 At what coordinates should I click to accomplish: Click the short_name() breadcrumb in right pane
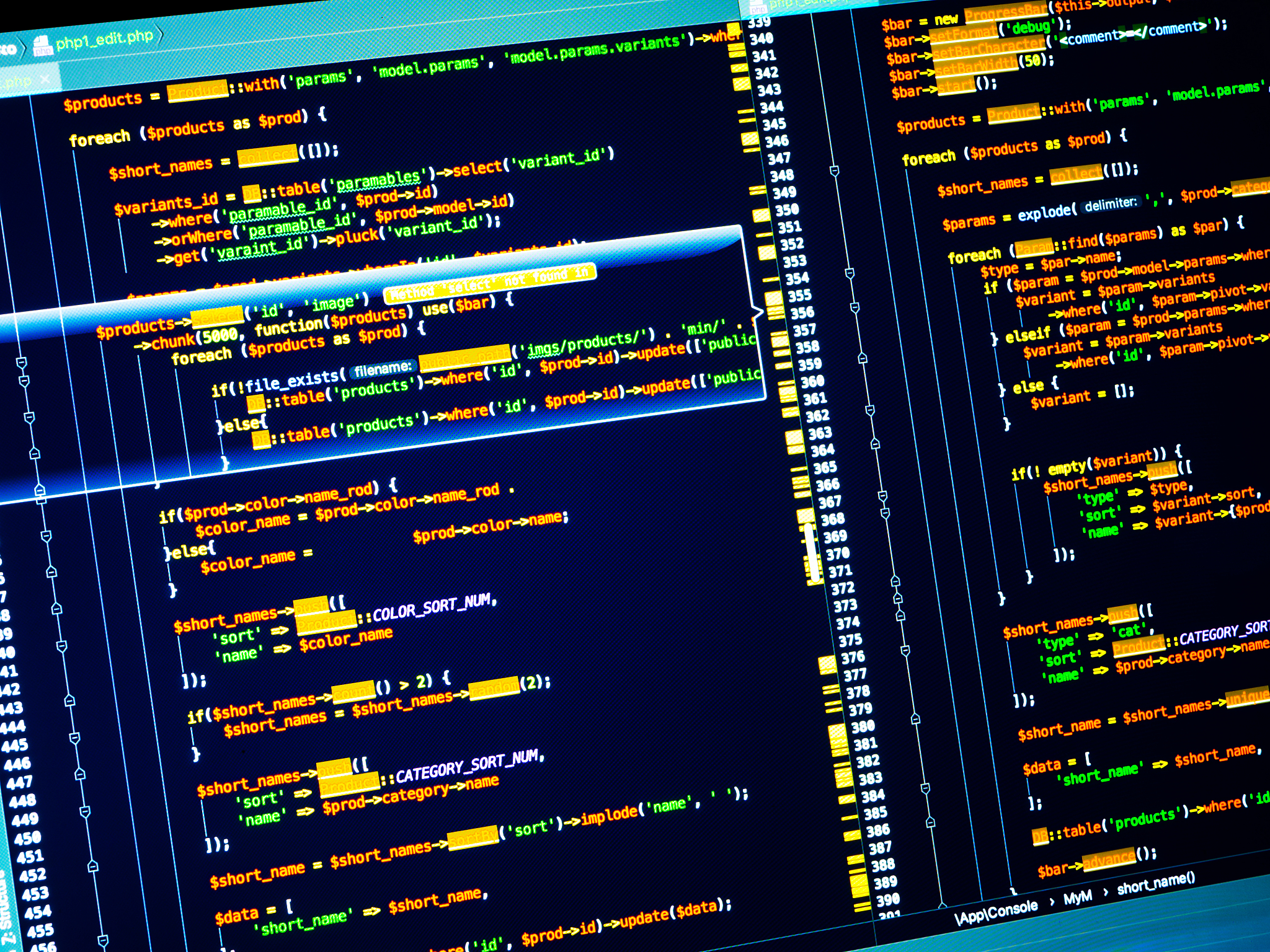1156,883
